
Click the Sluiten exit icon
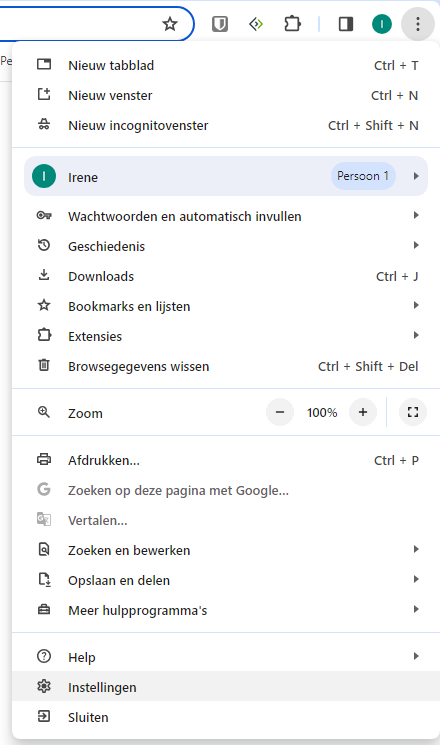click(x=44, y=716)
